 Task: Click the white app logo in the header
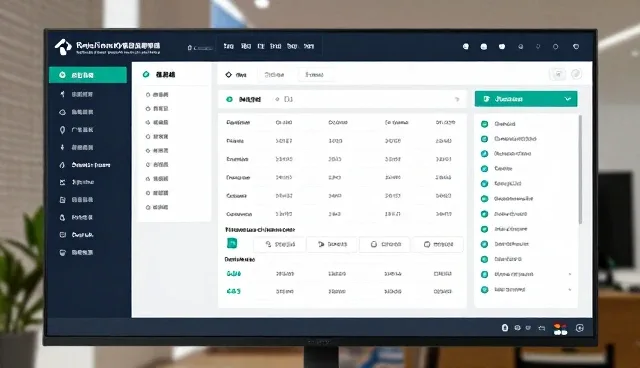[x=63, y=47]
